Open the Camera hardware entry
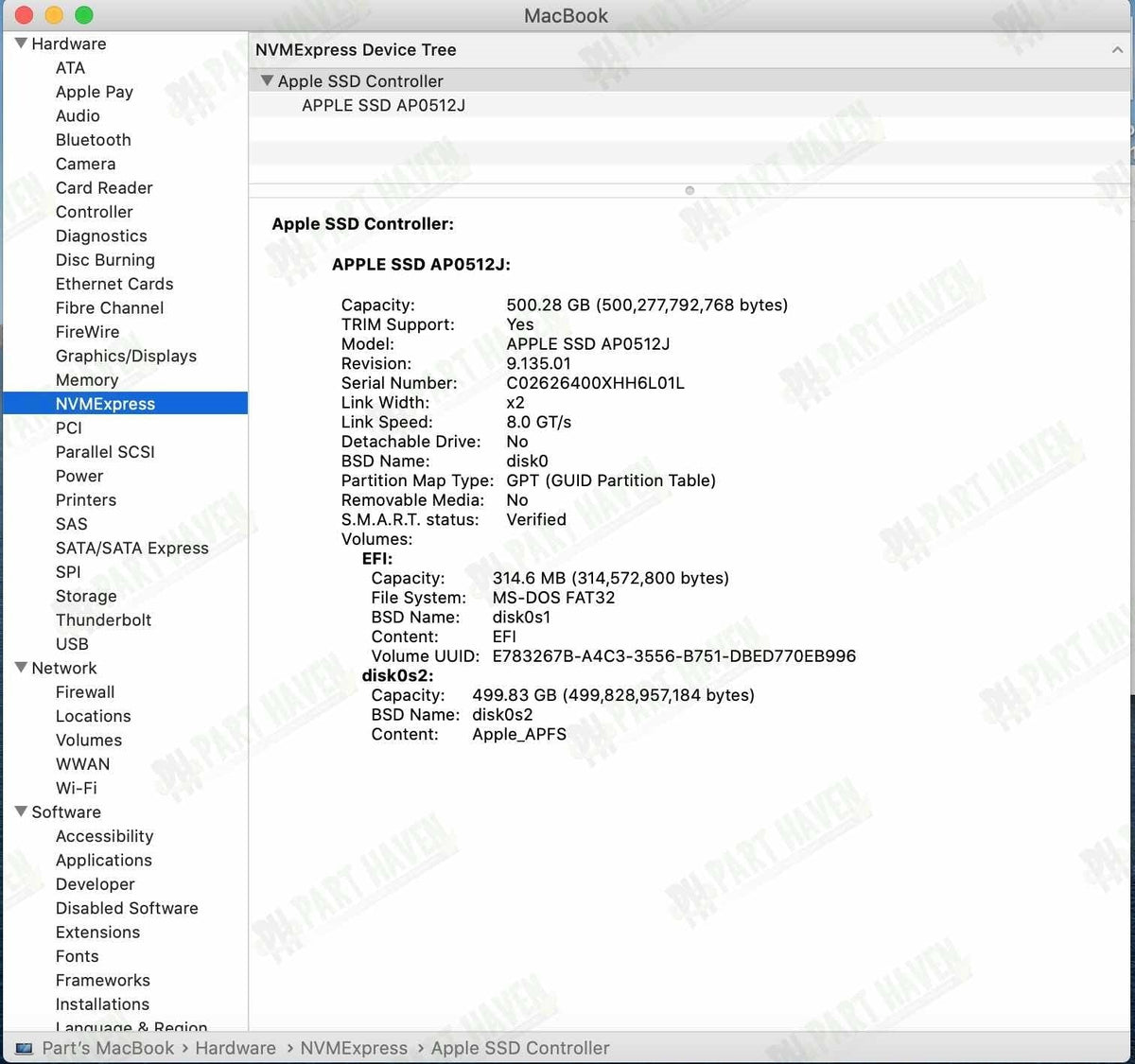This screenshot has height=1064, width=1135. 85,164
